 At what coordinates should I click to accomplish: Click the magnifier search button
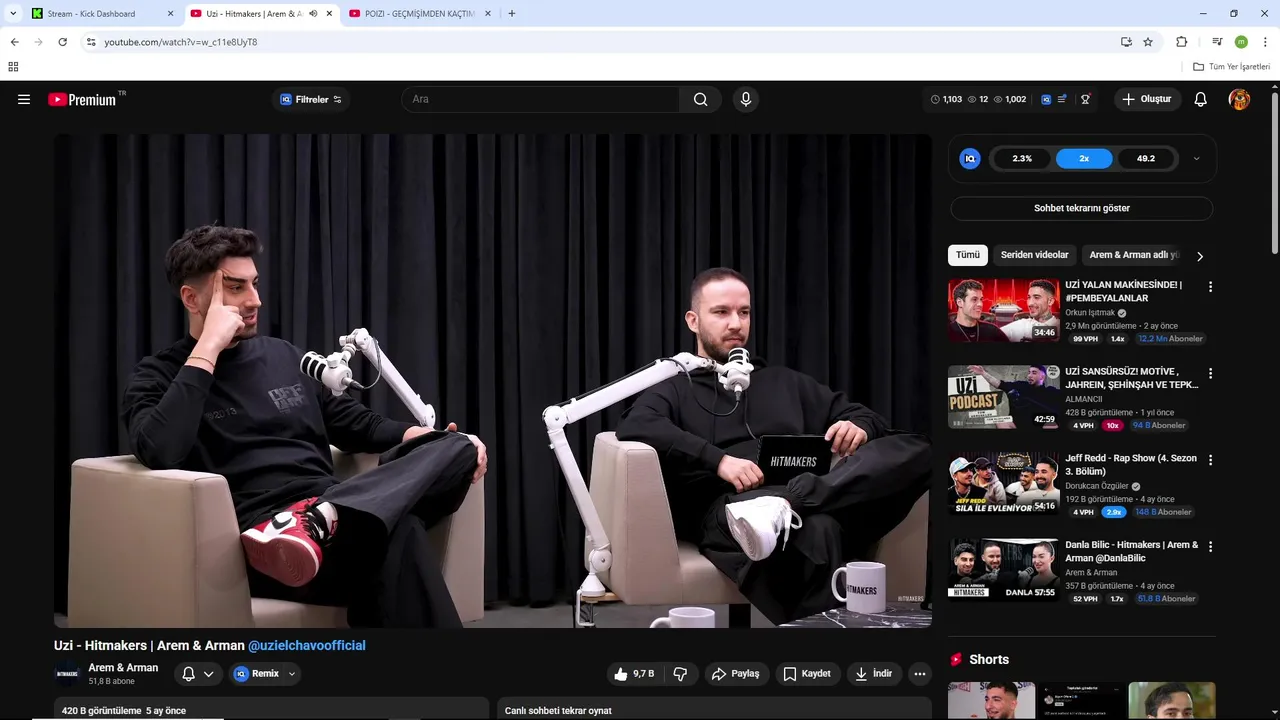point(700,99)
